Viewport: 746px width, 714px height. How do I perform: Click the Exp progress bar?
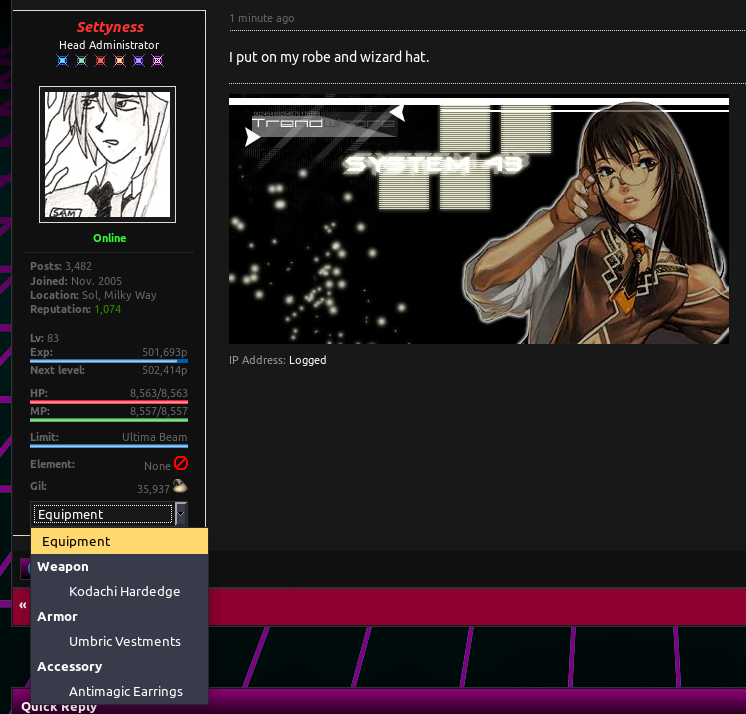tap(109, 361)
